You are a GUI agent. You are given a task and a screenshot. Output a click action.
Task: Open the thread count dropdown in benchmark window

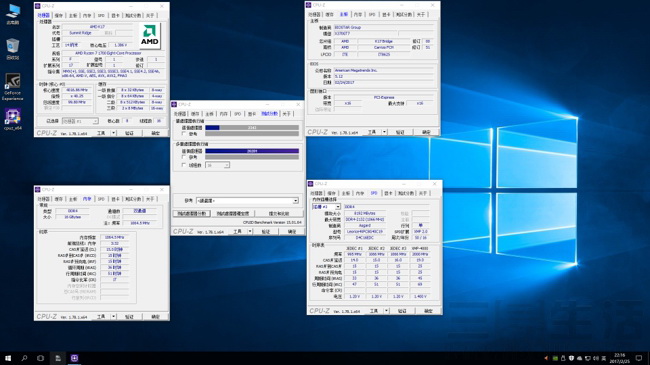[x=217, y=165]
